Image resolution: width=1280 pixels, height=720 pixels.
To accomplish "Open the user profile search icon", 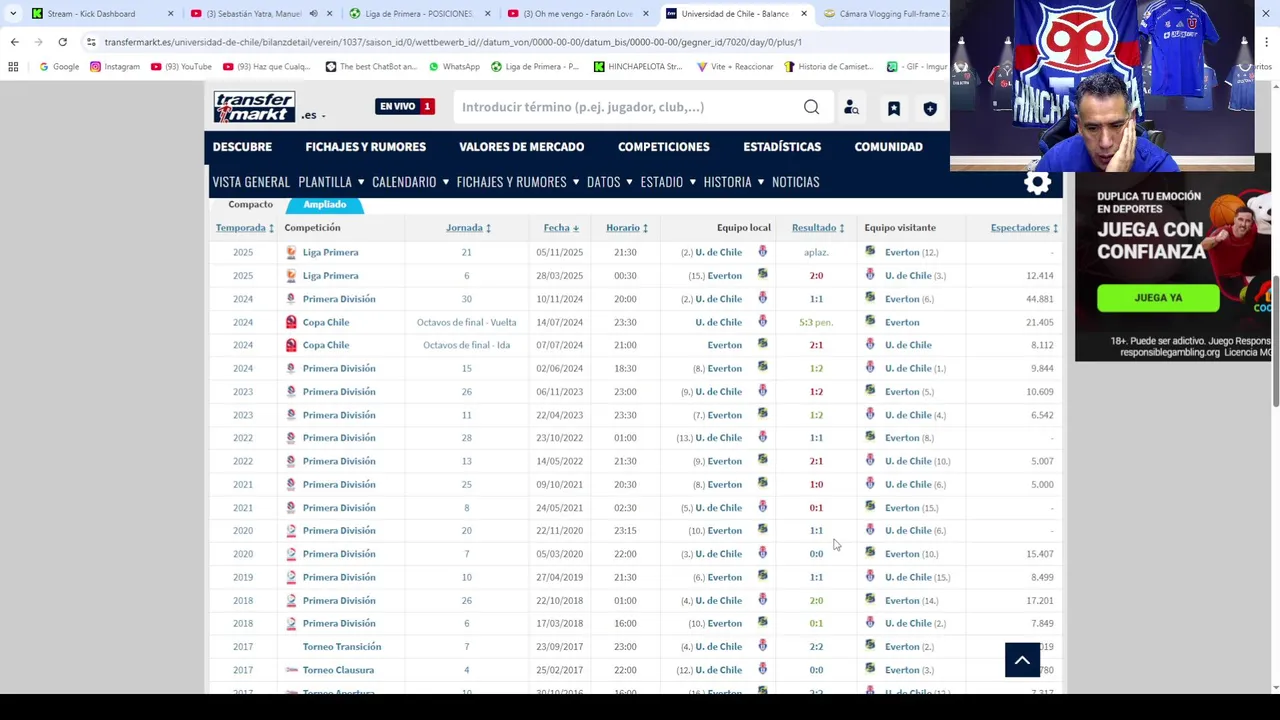I will coord(851,107).
